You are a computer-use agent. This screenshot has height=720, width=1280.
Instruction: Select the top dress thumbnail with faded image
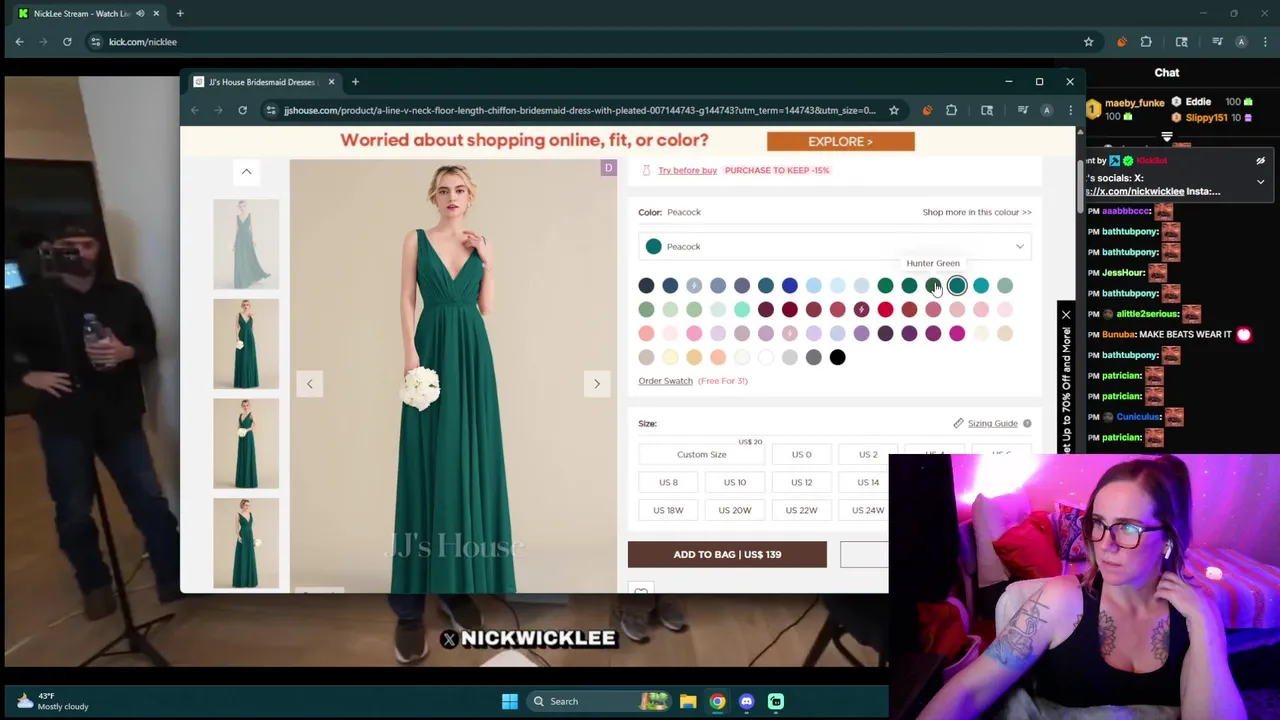pyautogui.click(x=246, y=244)
